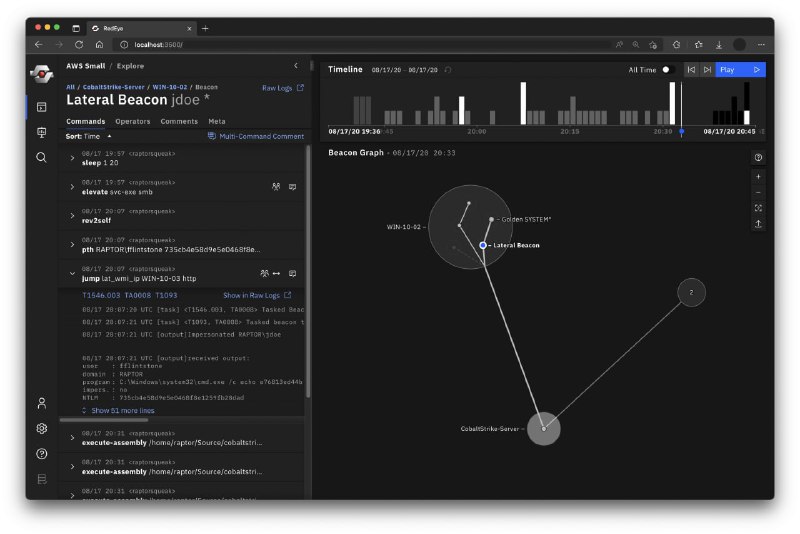Switch to the Meta tab
800x534 pixels.
(x=216, y=121)
